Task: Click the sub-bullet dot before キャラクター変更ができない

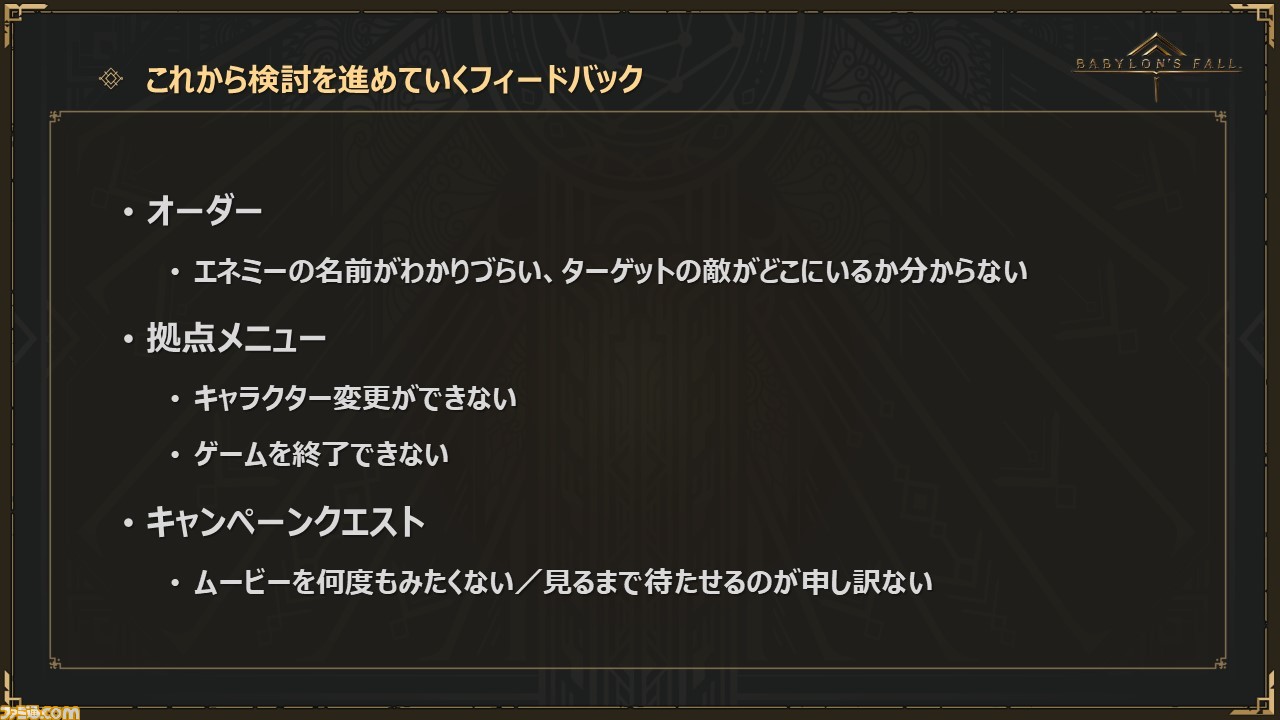Action: [175, 400]
